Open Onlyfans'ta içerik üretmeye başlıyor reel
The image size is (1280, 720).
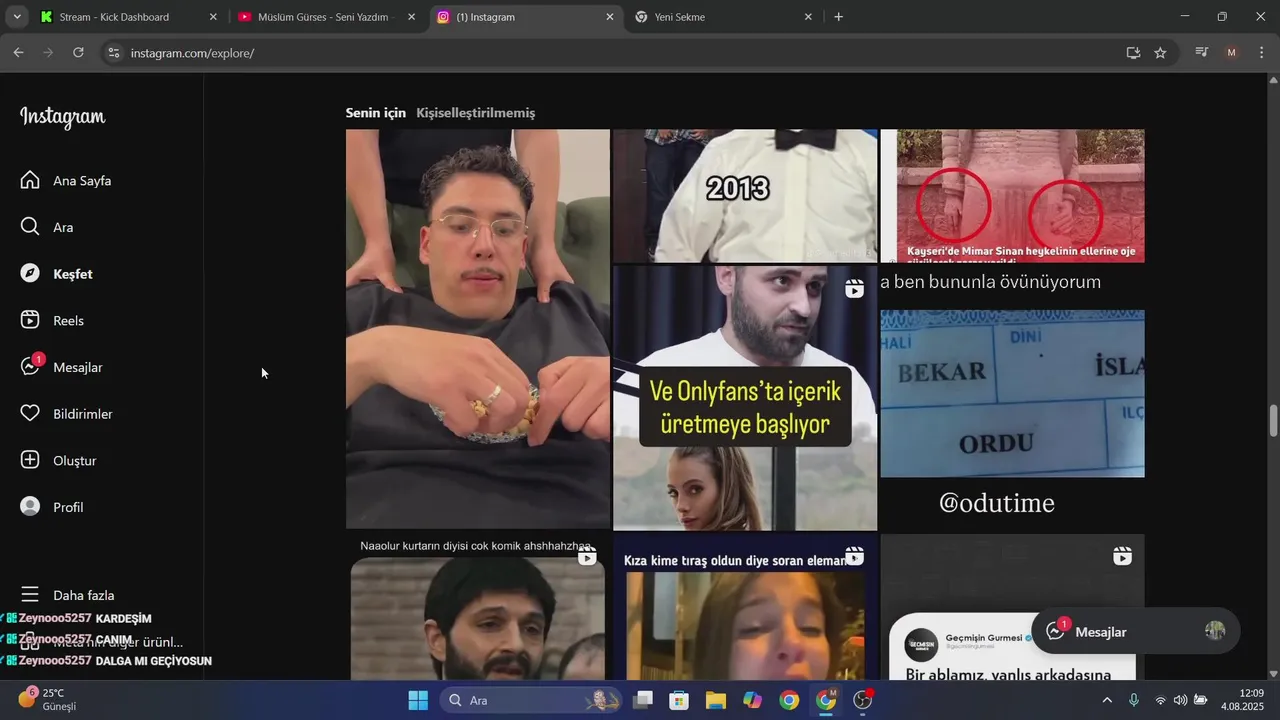[x=745, y=398]
